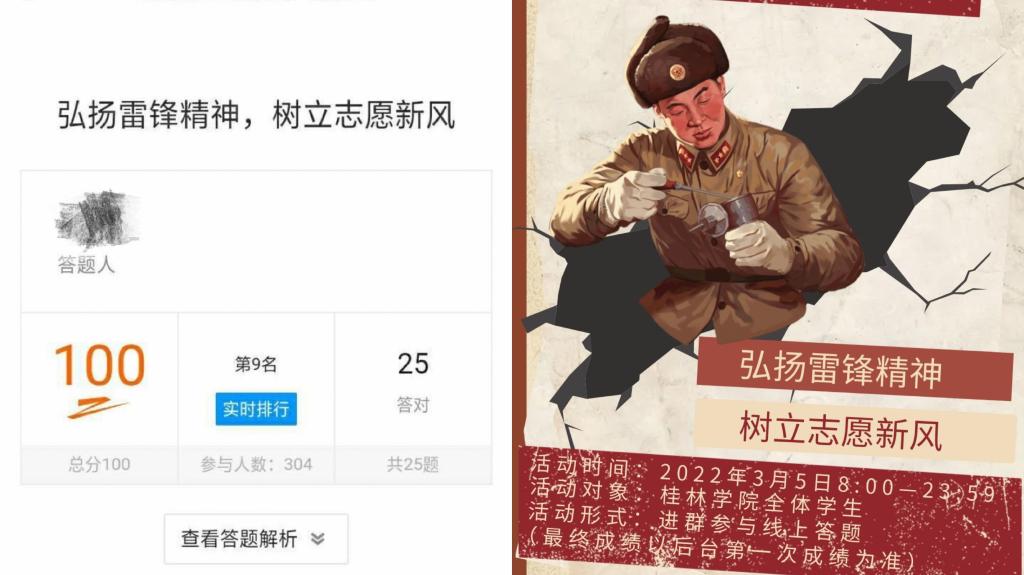Click the 活动时间 line on poster
1024x575 pixels.
coord(761,476)
